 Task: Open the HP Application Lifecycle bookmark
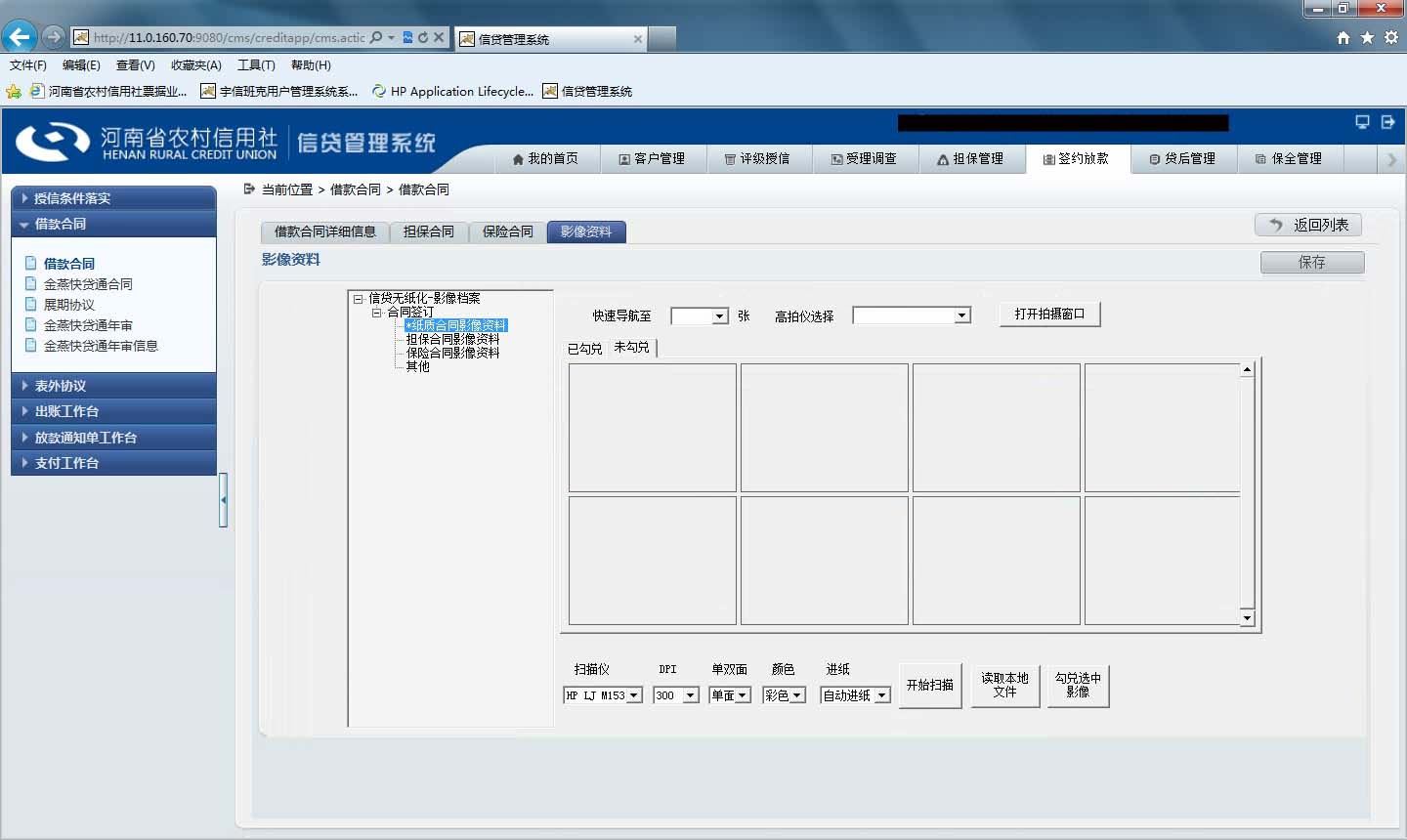tap(453, 91)
